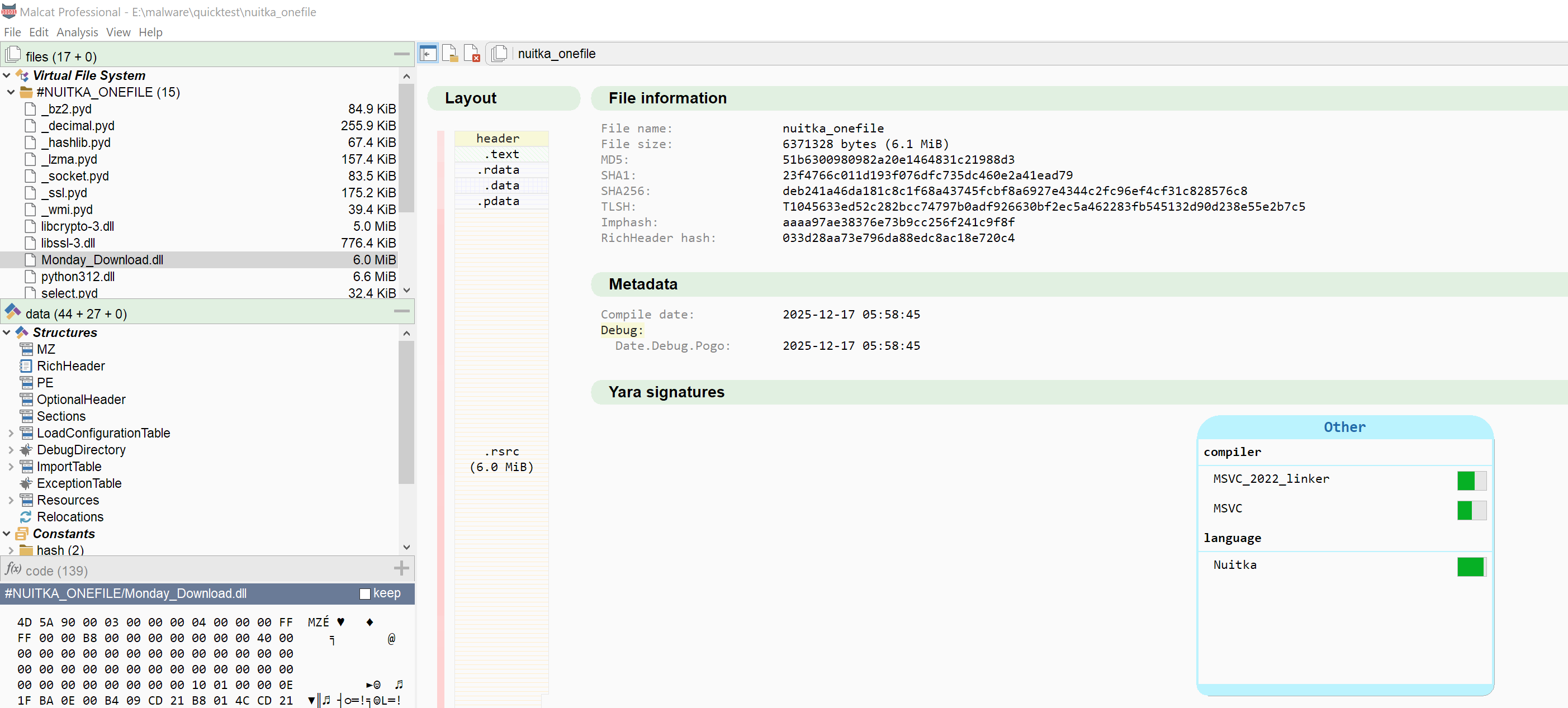Viewport: 1568px width, 708px height.
Task: Expand the hash (2) node under Constants
Action: 11,549
